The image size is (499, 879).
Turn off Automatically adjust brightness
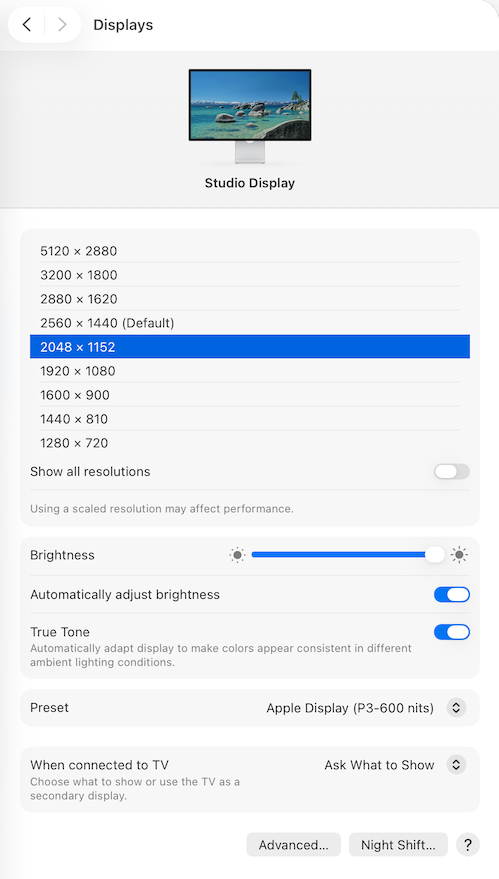(x=452, y=594)
